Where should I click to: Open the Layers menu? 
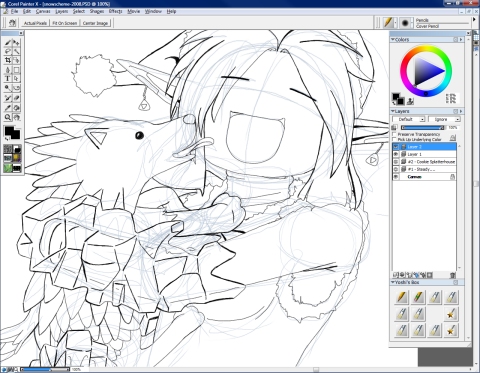62,11
